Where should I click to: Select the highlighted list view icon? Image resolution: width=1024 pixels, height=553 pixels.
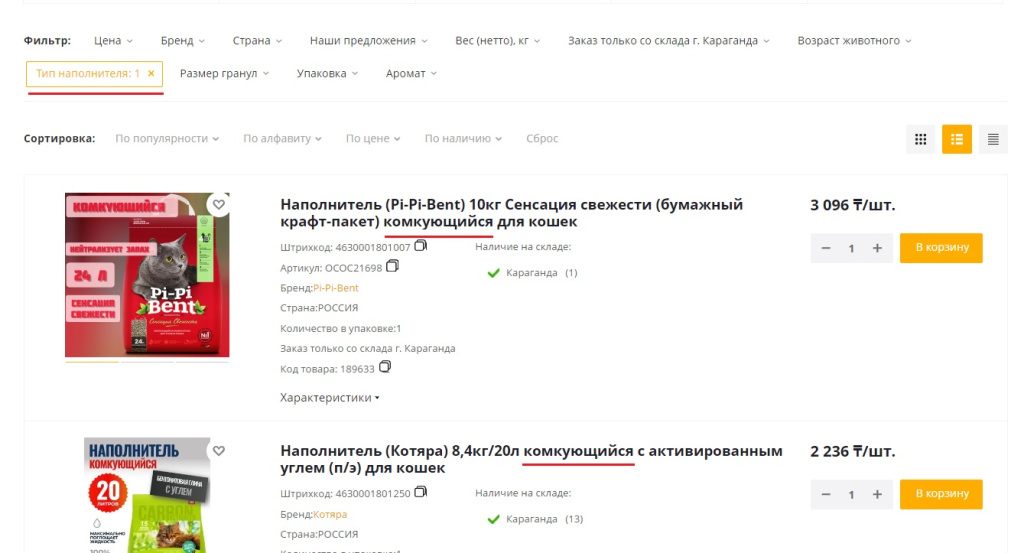[957, 139]
